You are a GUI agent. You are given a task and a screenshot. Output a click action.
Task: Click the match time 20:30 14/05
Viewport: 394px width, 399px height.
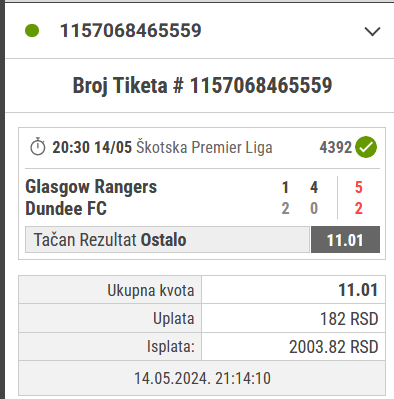point(92,147)
